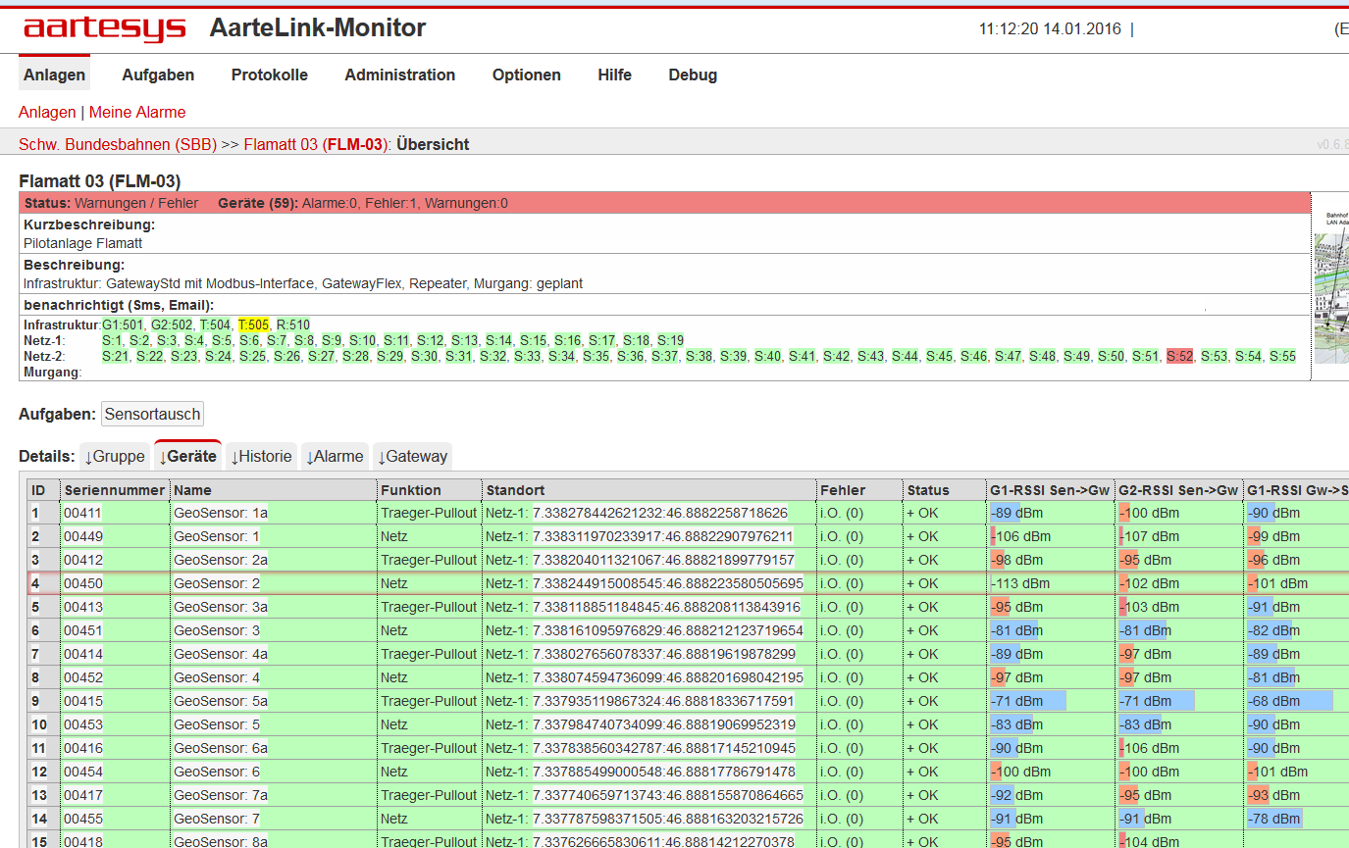Switch to the Historie details tab
This screenshot has width=1349, height=848.
262,456
